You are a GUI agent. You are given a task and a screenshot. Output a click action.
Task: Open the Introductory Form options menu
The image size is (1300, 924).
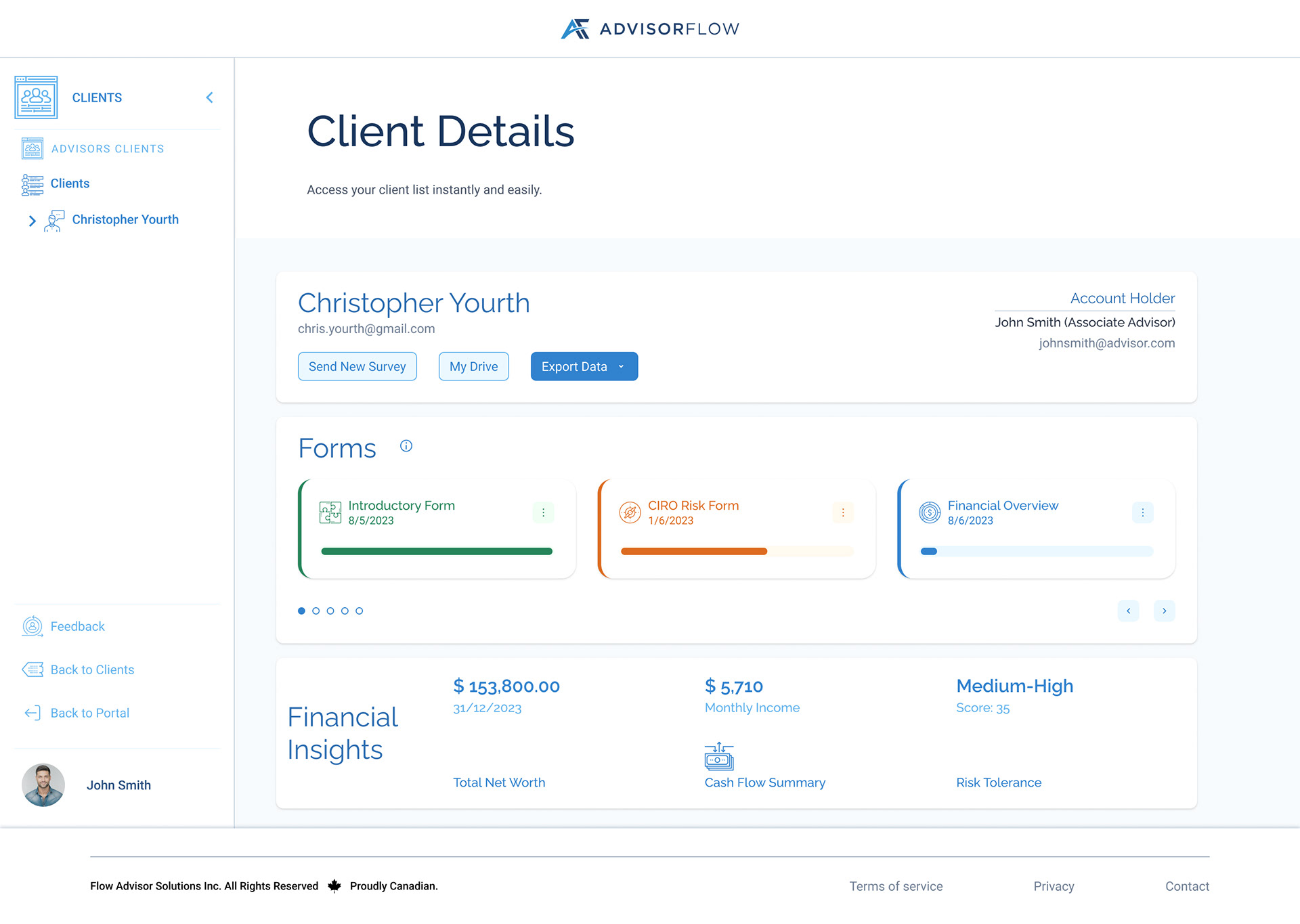coord(543,512)
